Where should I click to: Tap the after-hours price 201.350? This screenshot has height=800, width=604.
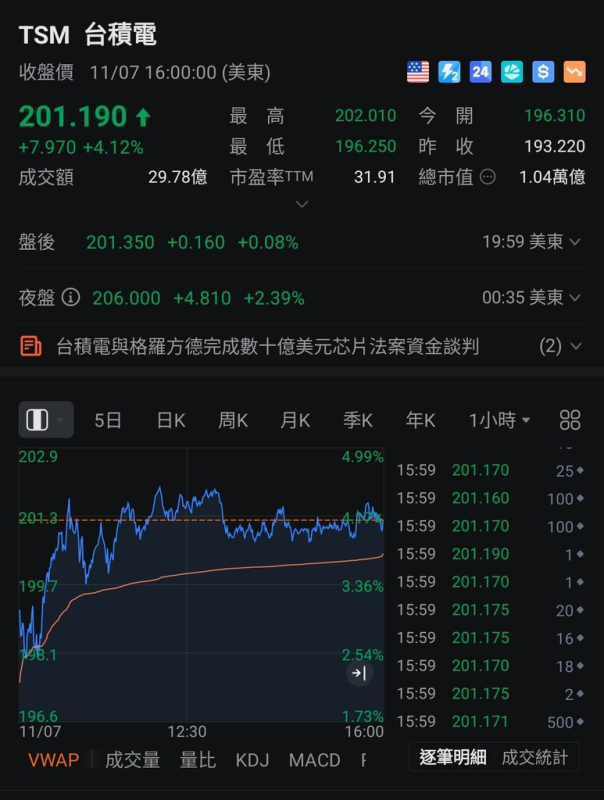point(120,242)
